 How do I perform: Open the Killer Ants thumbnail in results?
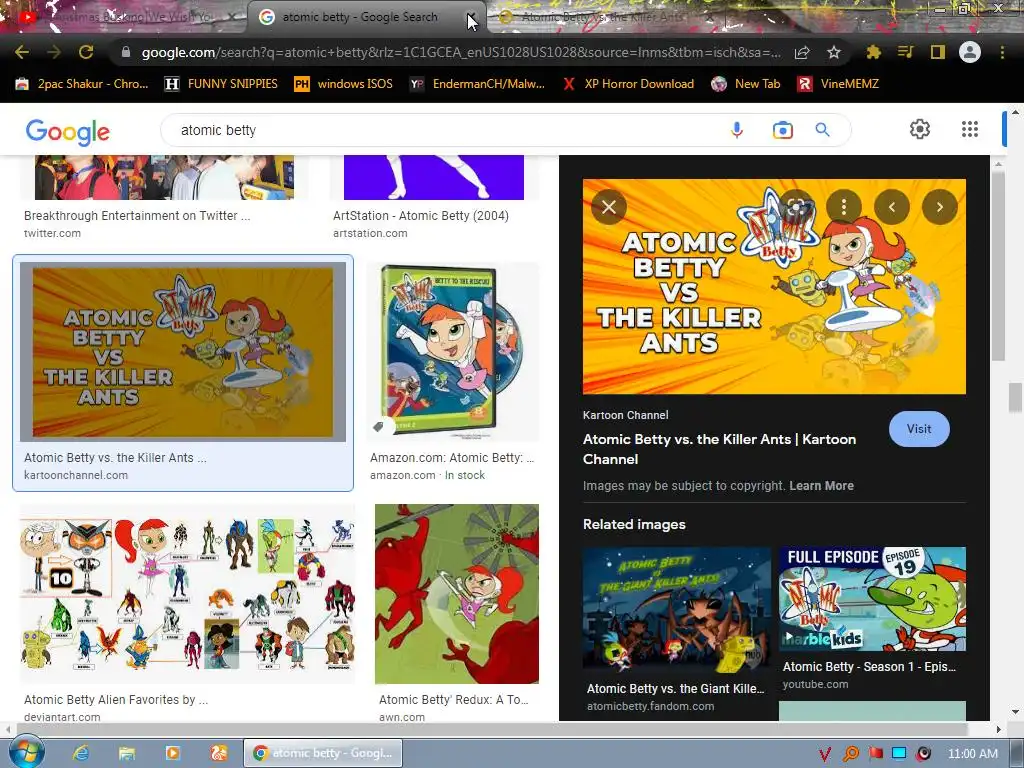pyautogui.click(x=183, y=352)
